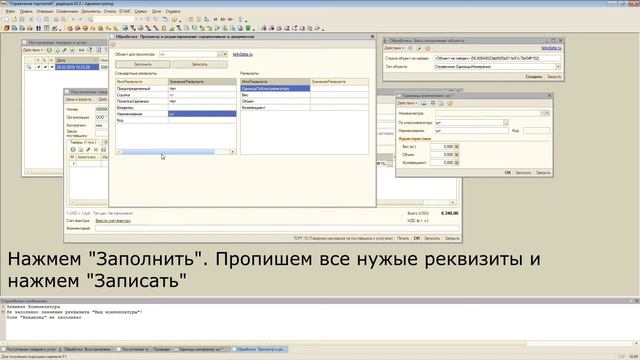The width and height of the screenshot is (640, 360).
Task: Click the main toolbar search field
Action: point(114,20)
